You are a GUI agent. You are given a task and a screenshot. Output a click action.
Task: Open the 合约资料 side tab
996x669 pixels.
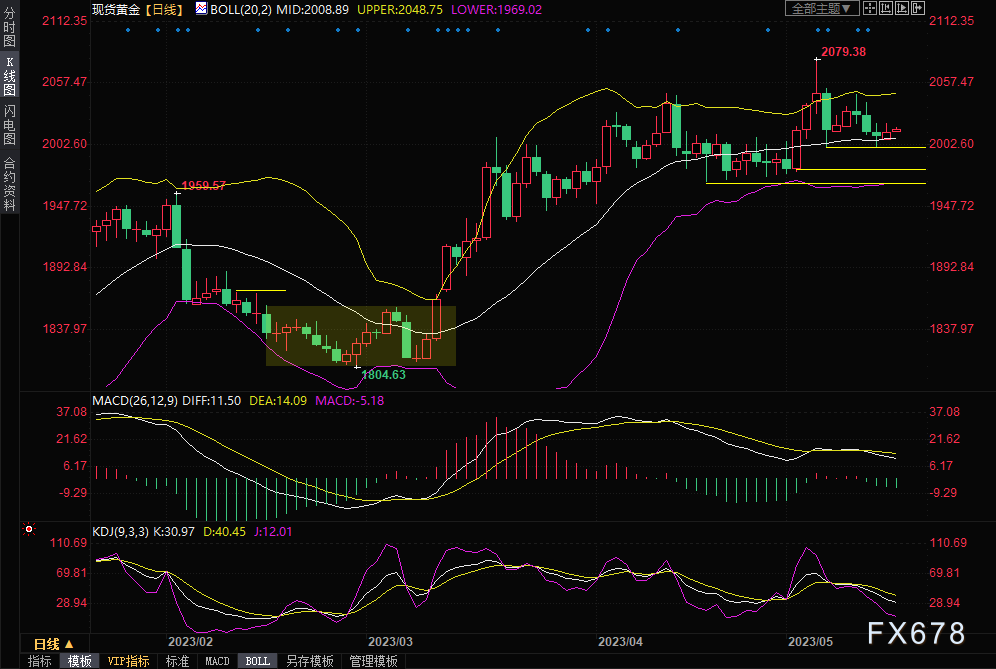(x=9, y=184)
